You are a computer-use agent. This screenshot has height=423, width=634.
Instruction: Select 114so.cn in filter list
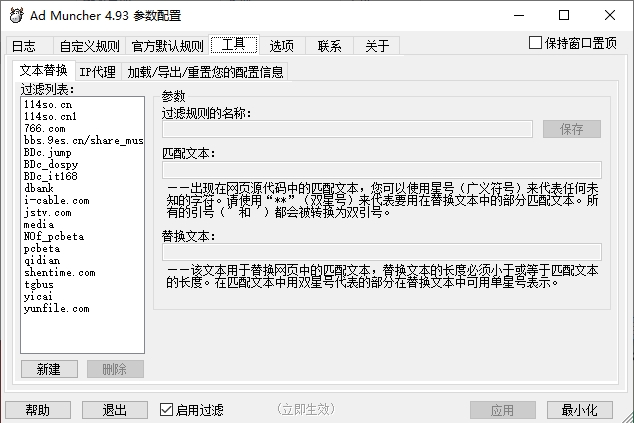coord(82,104)
